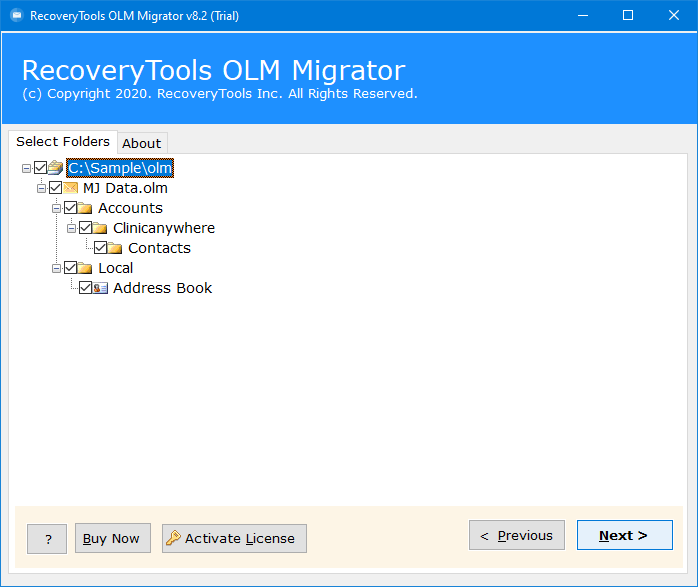698x587 pixels.
Task: Collapse the MJ Data.olm node
Action: [41, 188]
